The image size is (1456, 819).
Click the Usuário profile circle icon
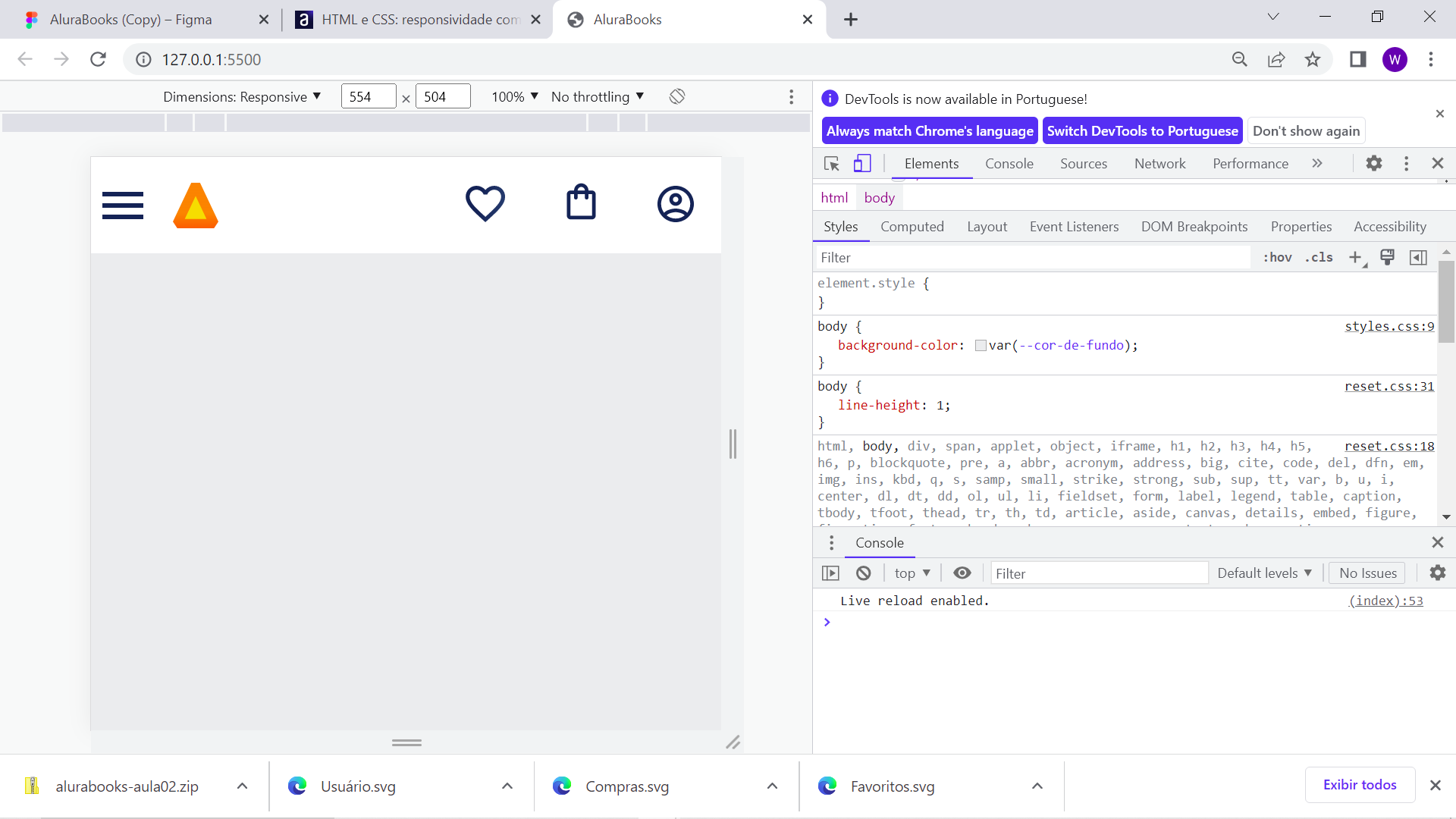click(675, 204)
